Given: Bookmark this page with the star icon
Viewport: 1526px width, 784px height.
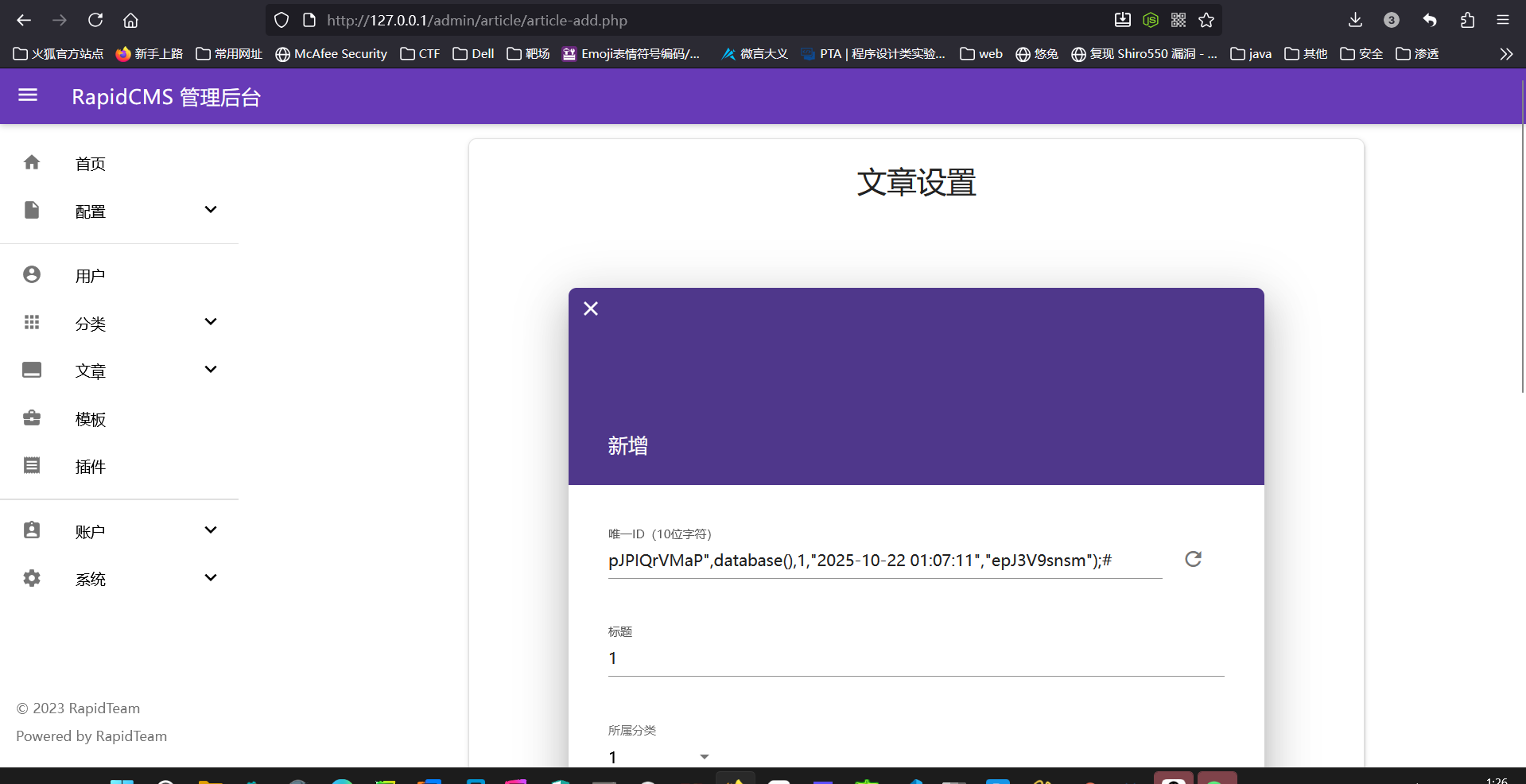Looking at the screenshot, I should coord(1206,20).
